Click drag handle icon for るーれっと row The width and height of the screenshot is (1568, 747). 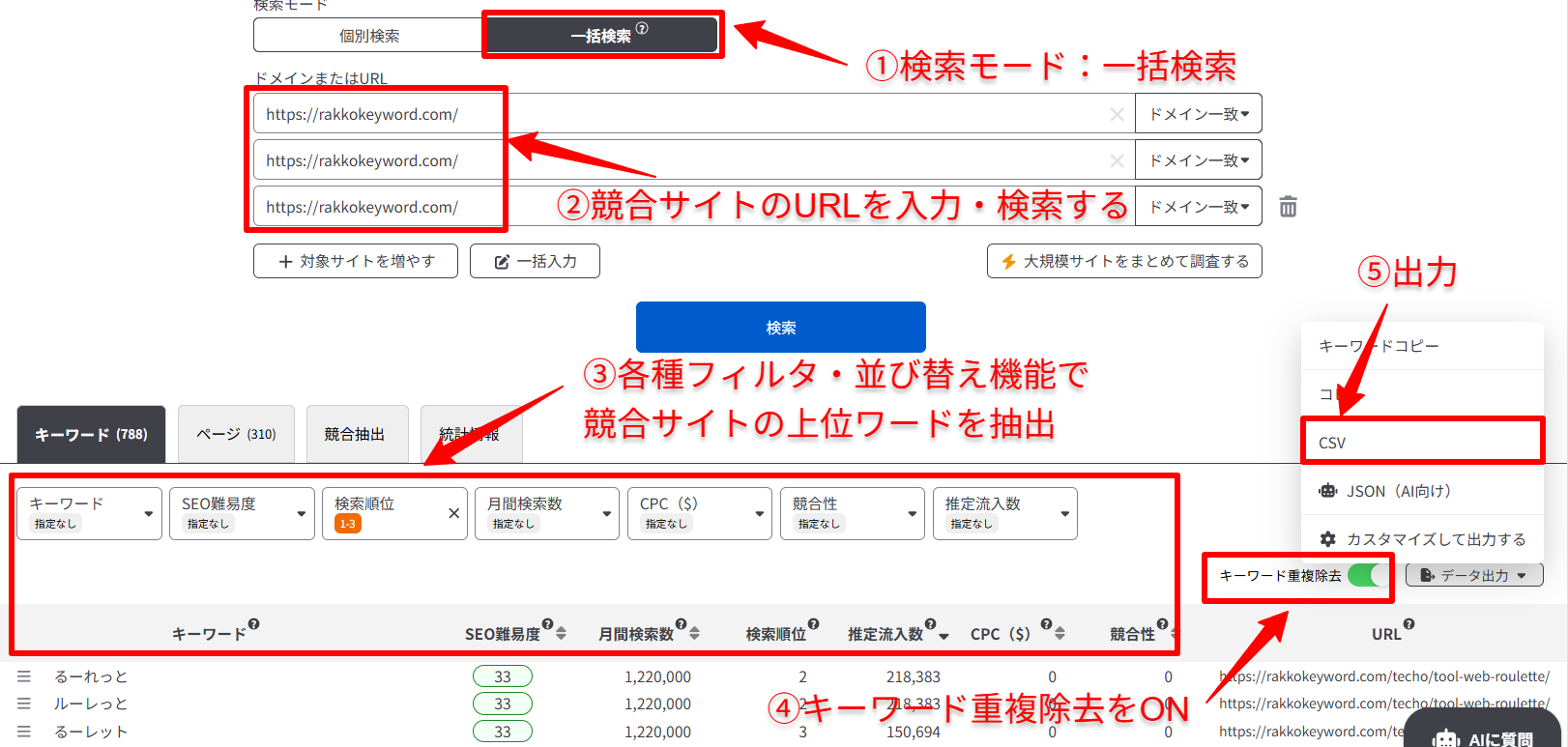click(x=24, y=676)
